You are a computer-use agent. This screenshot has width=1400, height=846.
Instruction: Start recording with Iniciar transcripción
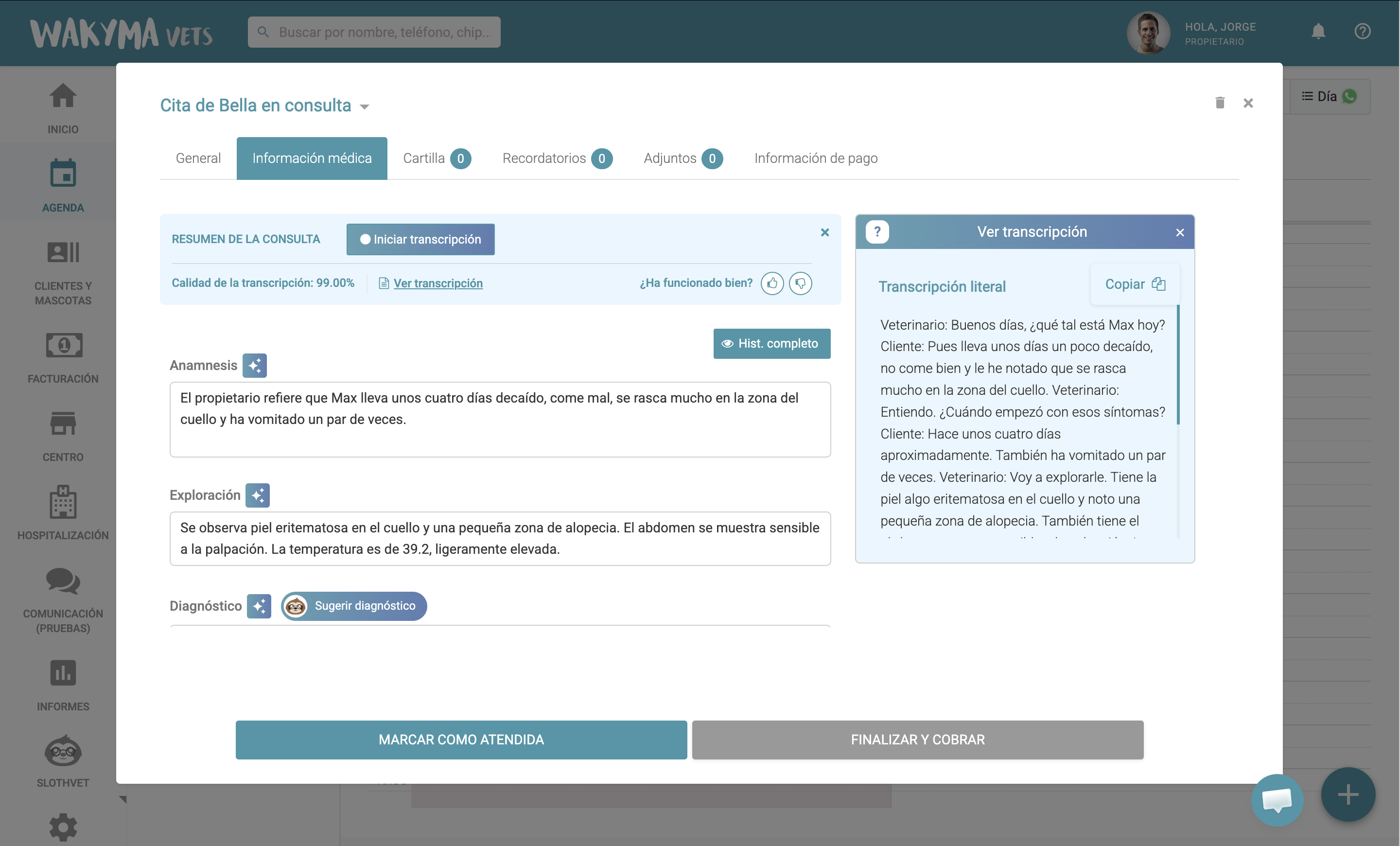pyautogui.click(x=420, y=239)
